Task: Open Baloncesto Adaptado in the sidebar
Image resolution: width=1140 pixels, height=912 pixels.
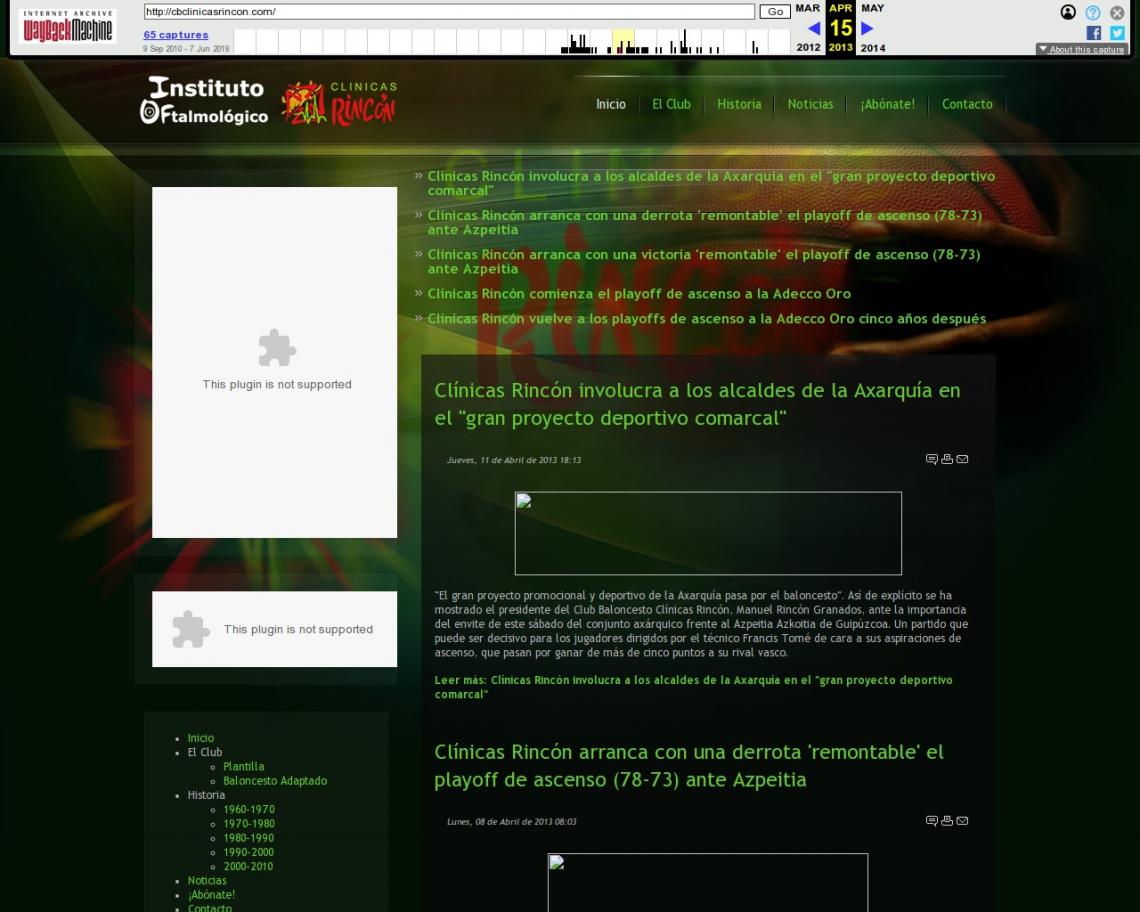Action: (275, 780)
